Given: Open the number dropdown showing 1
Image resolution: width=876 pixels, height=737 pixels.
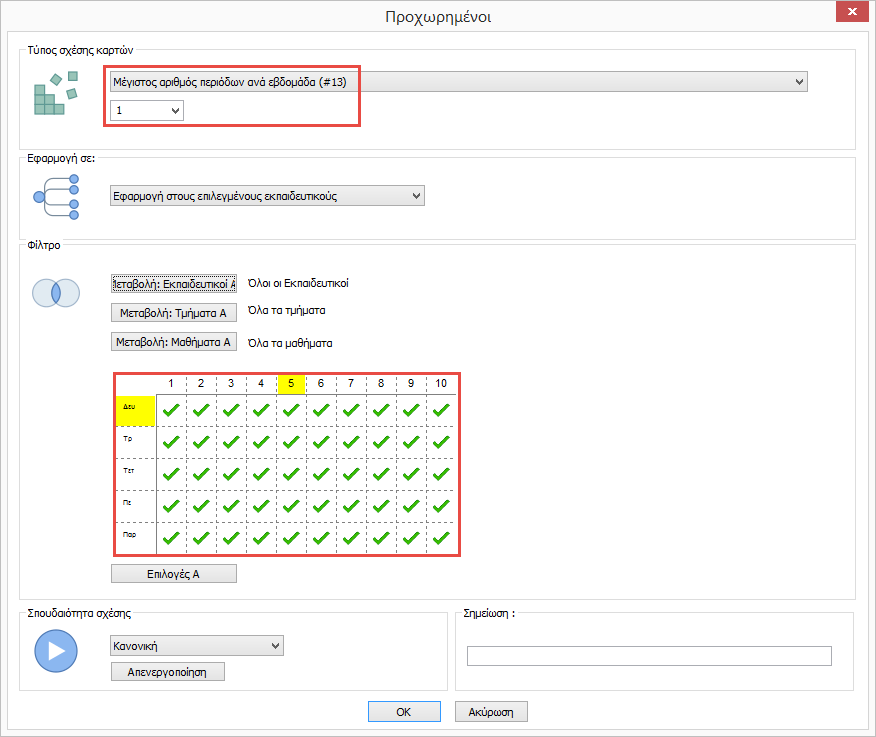Looking at the screenshot, I should [x=147, y=111].
